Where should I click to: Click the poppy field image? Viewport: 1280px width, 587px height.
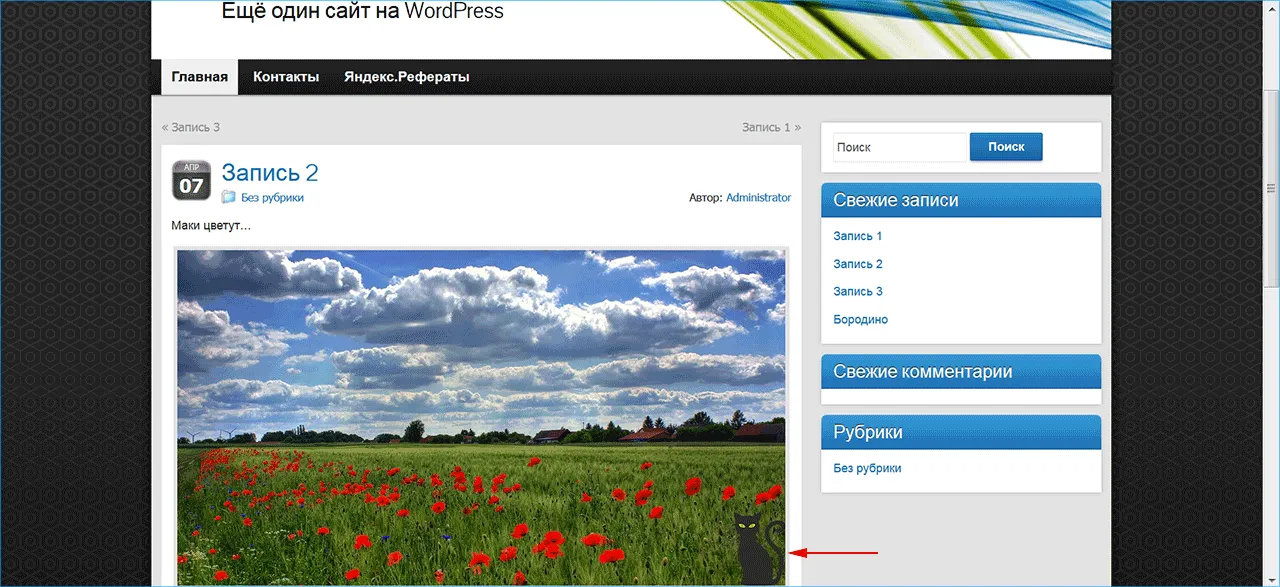[x=481, y=417]
